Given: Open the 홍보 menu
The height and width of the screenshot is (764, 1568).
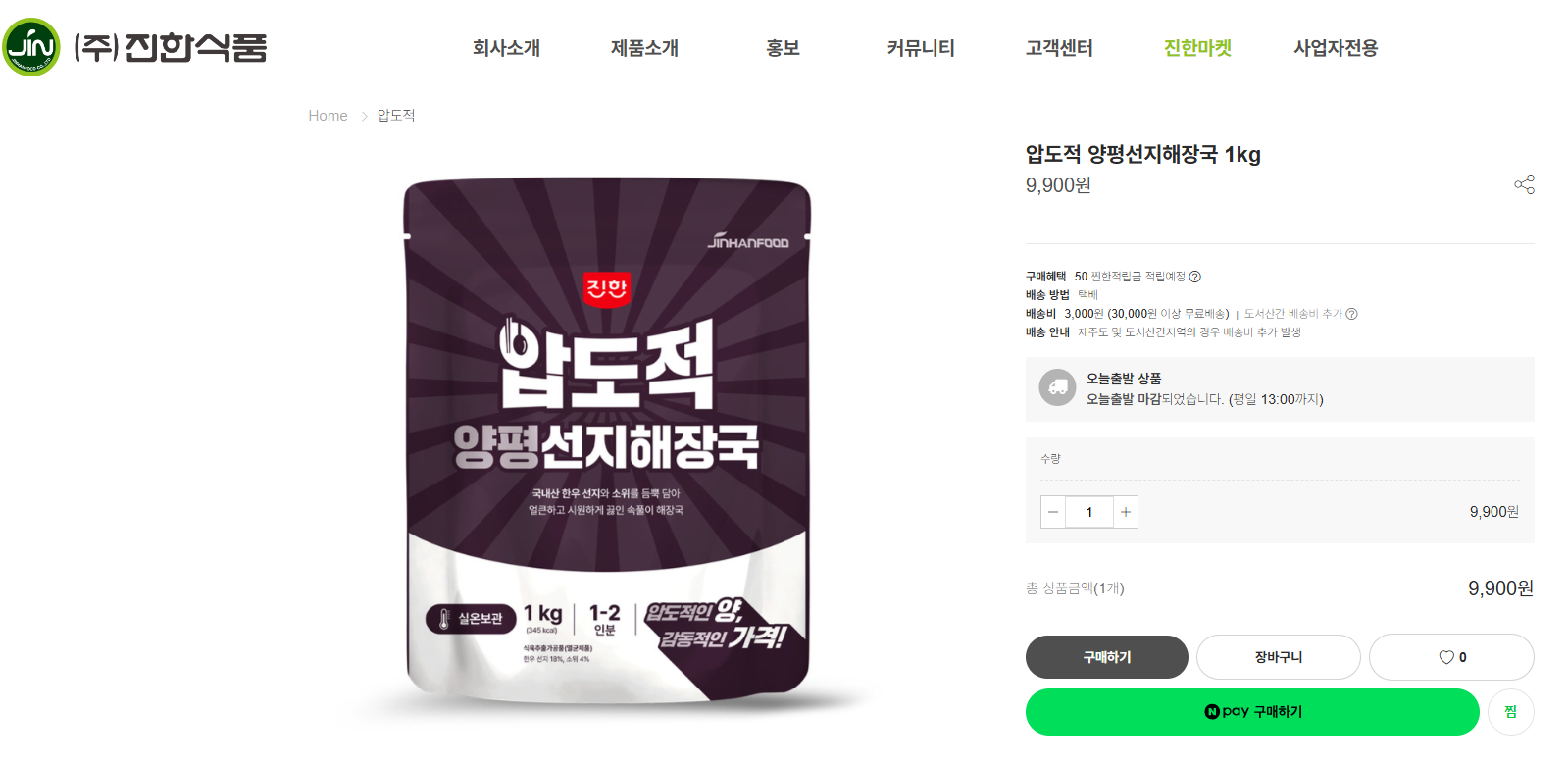Looking at the screenshot, I should click(783, 48).
